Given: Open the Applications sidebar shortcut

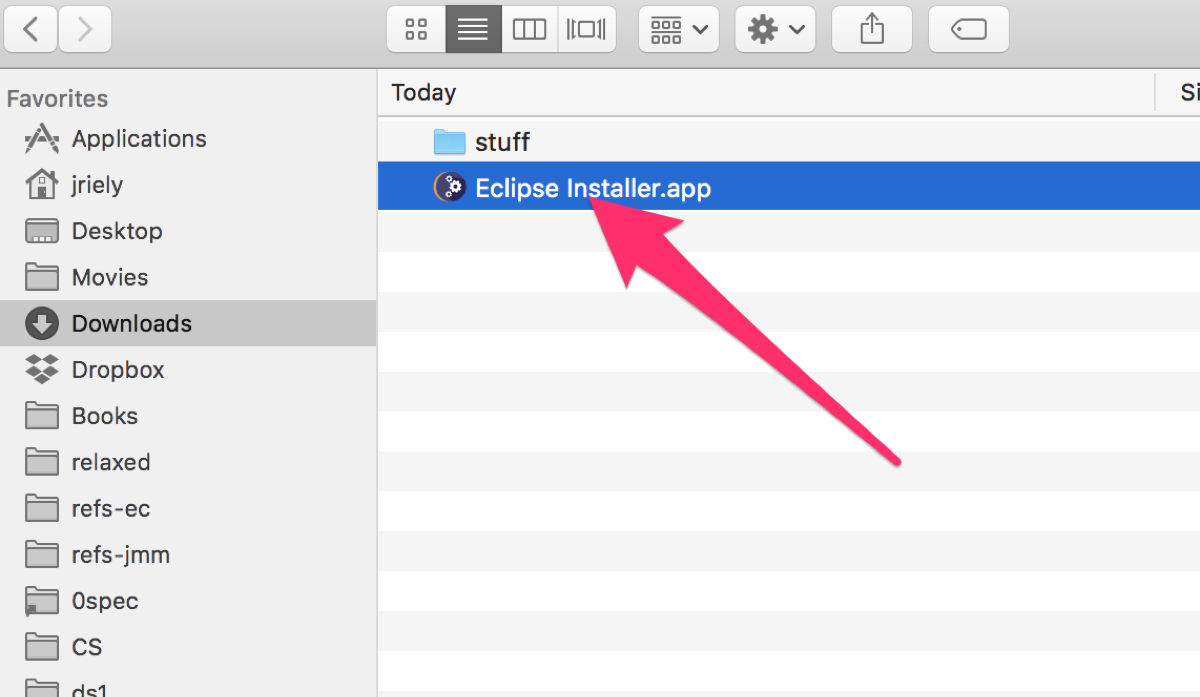Looking at the screenshot, I should point(139,138).
